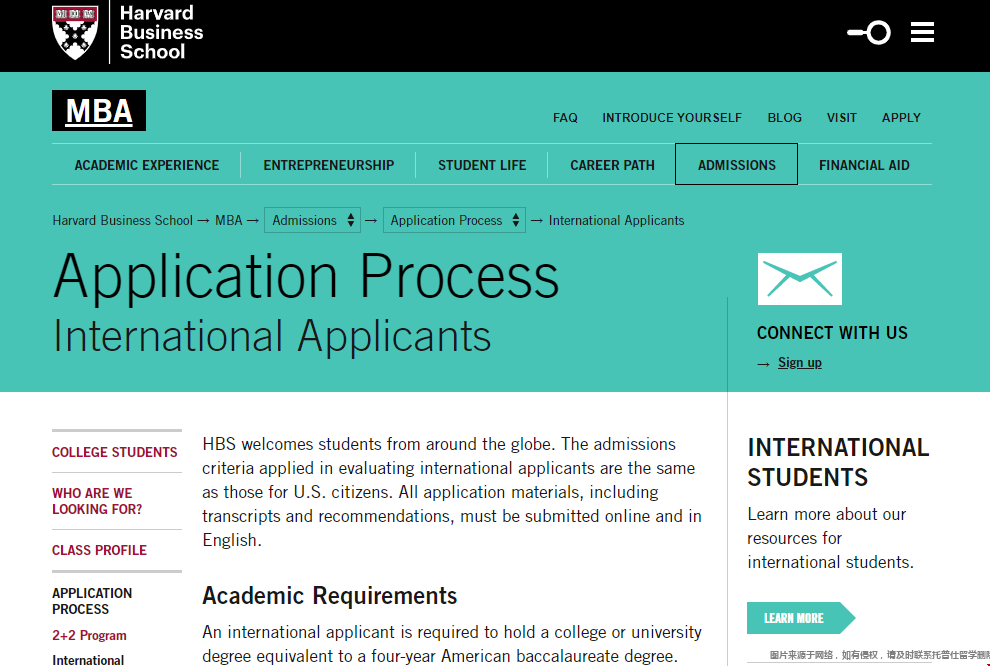Click the Harvard Business School wordmark text
The image size is (990, 666).
tap(162, 32)
